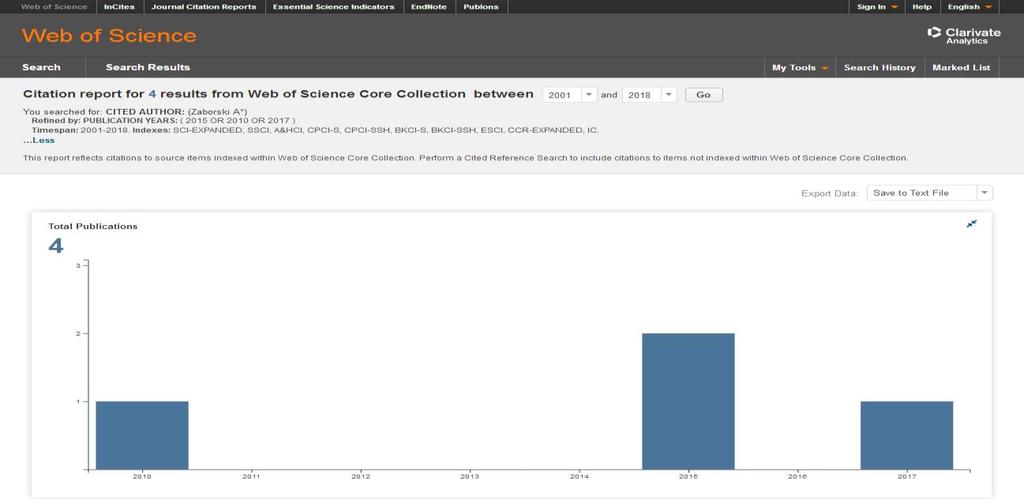Switch to the EndNote tab

tap(428, 7)
